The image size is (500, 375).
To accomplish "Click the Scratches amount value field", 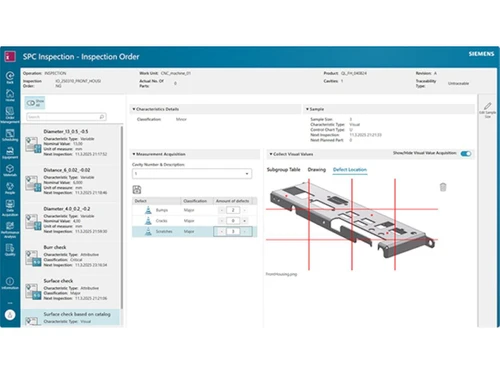I will [x=233, y=231].
